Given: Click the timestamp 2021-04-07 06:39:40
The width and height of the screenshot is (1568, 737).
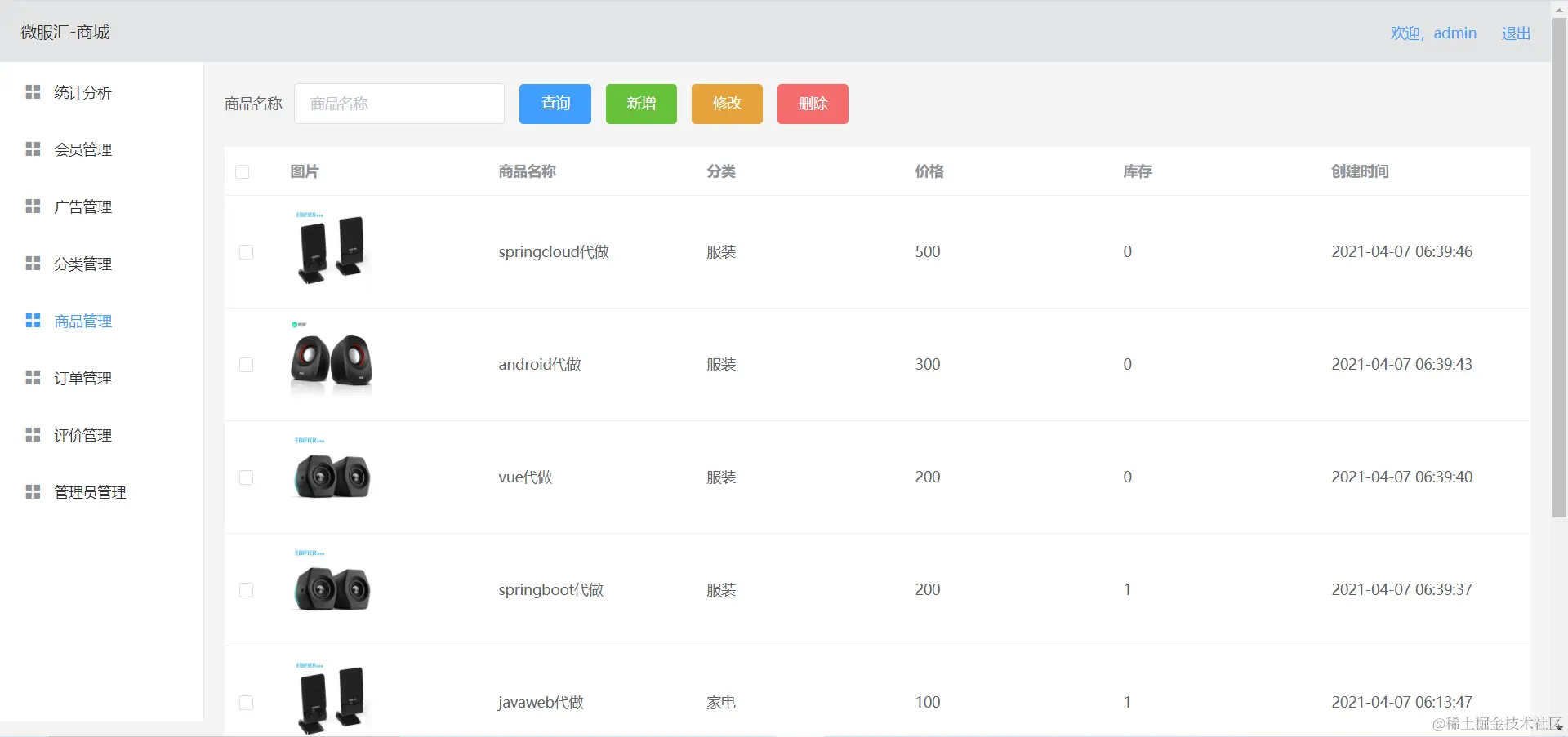Looking at the screenshot, I should (1402, 477).
